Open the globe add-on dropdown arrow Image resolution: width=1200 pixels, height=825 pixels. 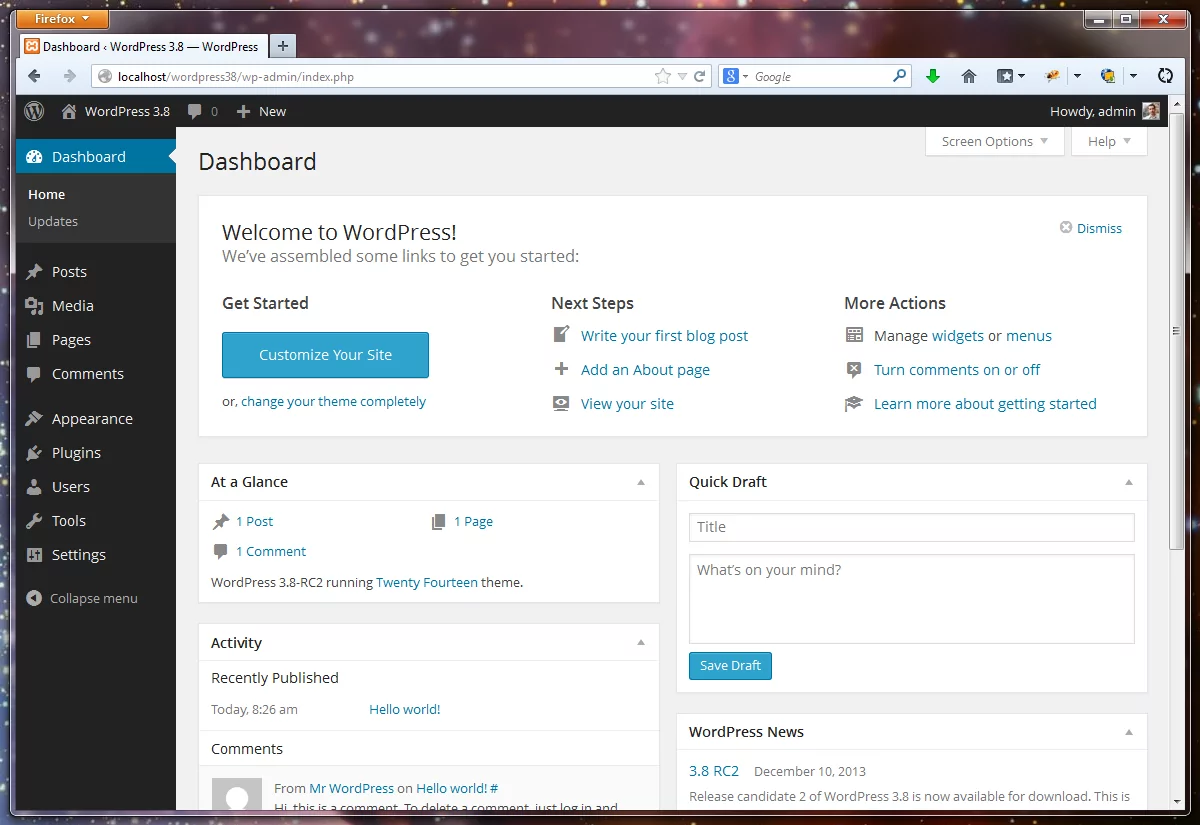[x=1133, y=76]
